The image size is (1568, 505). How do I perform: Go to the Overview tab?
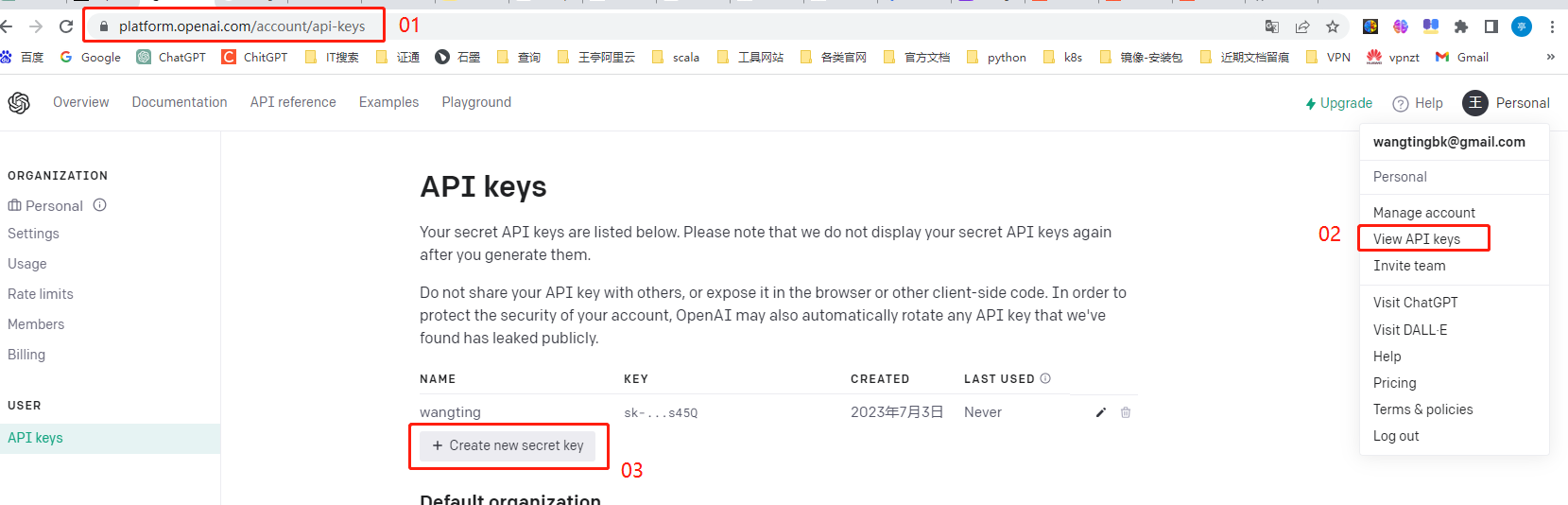point(81,102)
